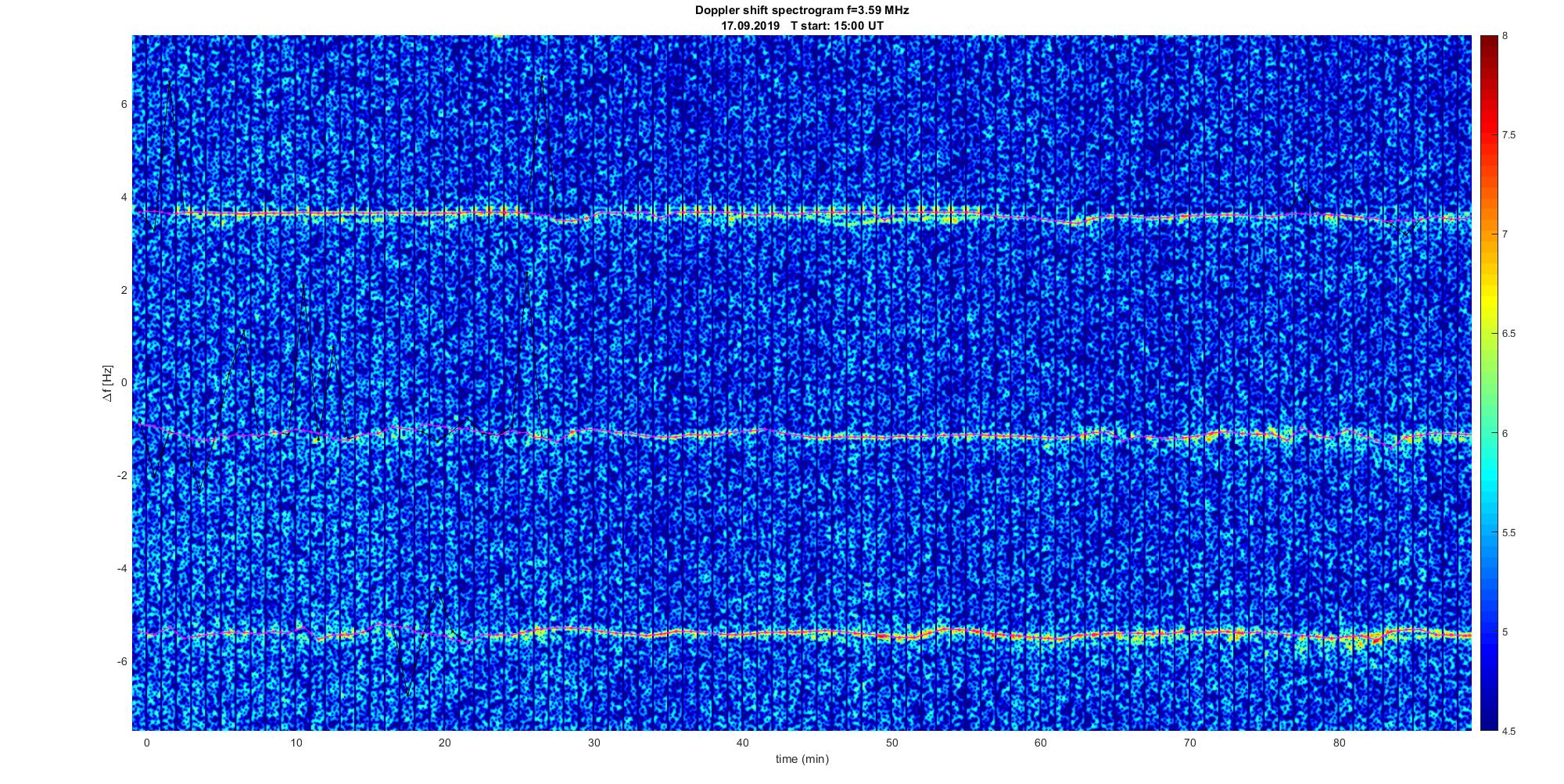Click the x-axis tick label '30'
The width and height of the screenshot is (1564, 784).
594,743
